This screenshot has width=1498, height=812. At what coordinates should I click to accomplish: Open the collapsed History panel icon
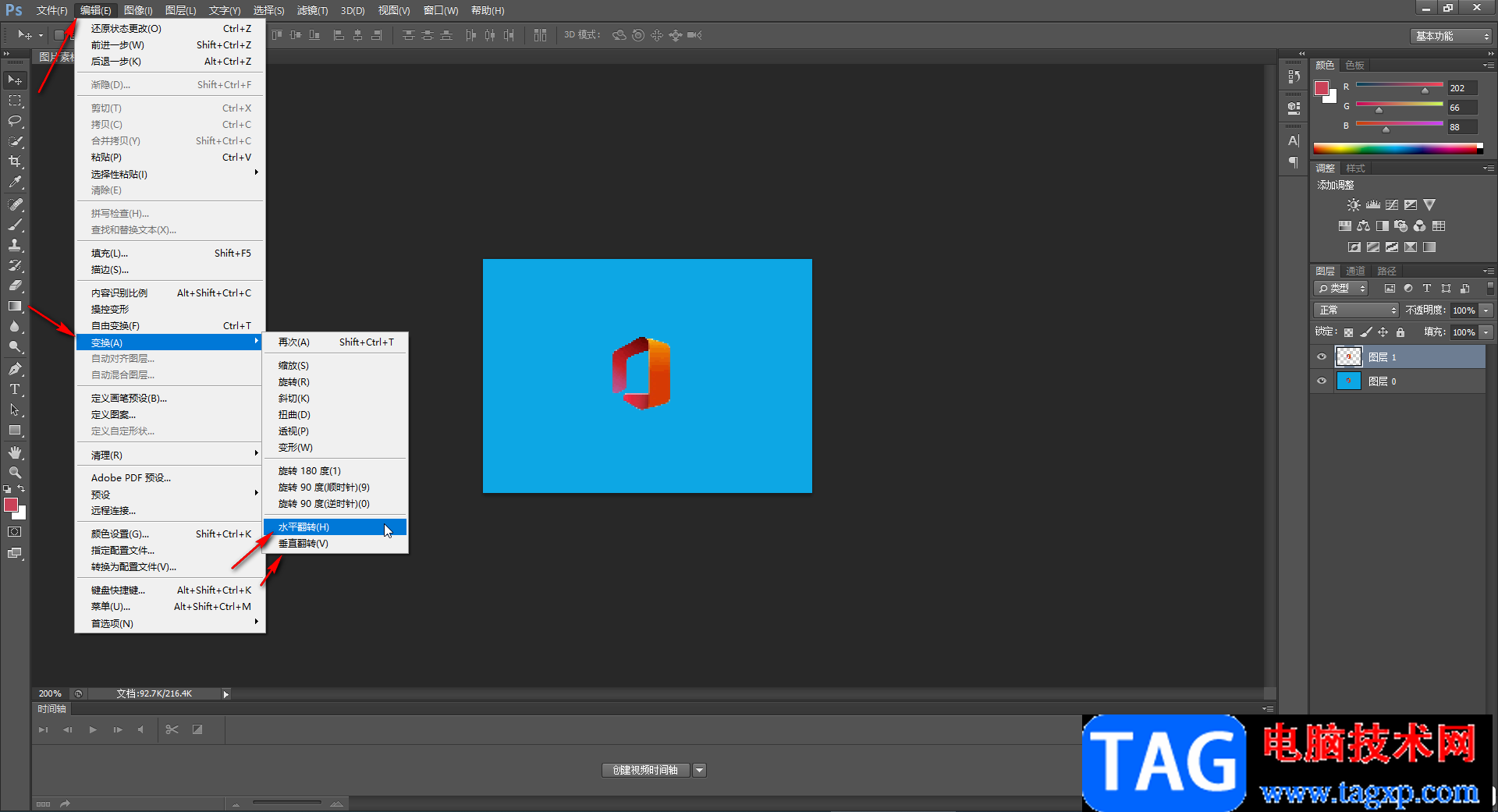pos(1294,76)
